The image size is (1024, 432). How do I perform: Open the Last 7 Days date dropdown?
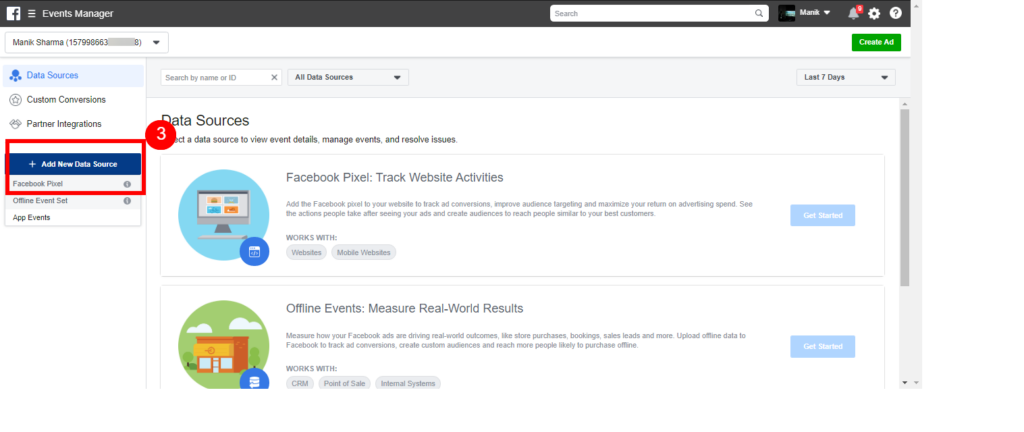tap(846, 78)
